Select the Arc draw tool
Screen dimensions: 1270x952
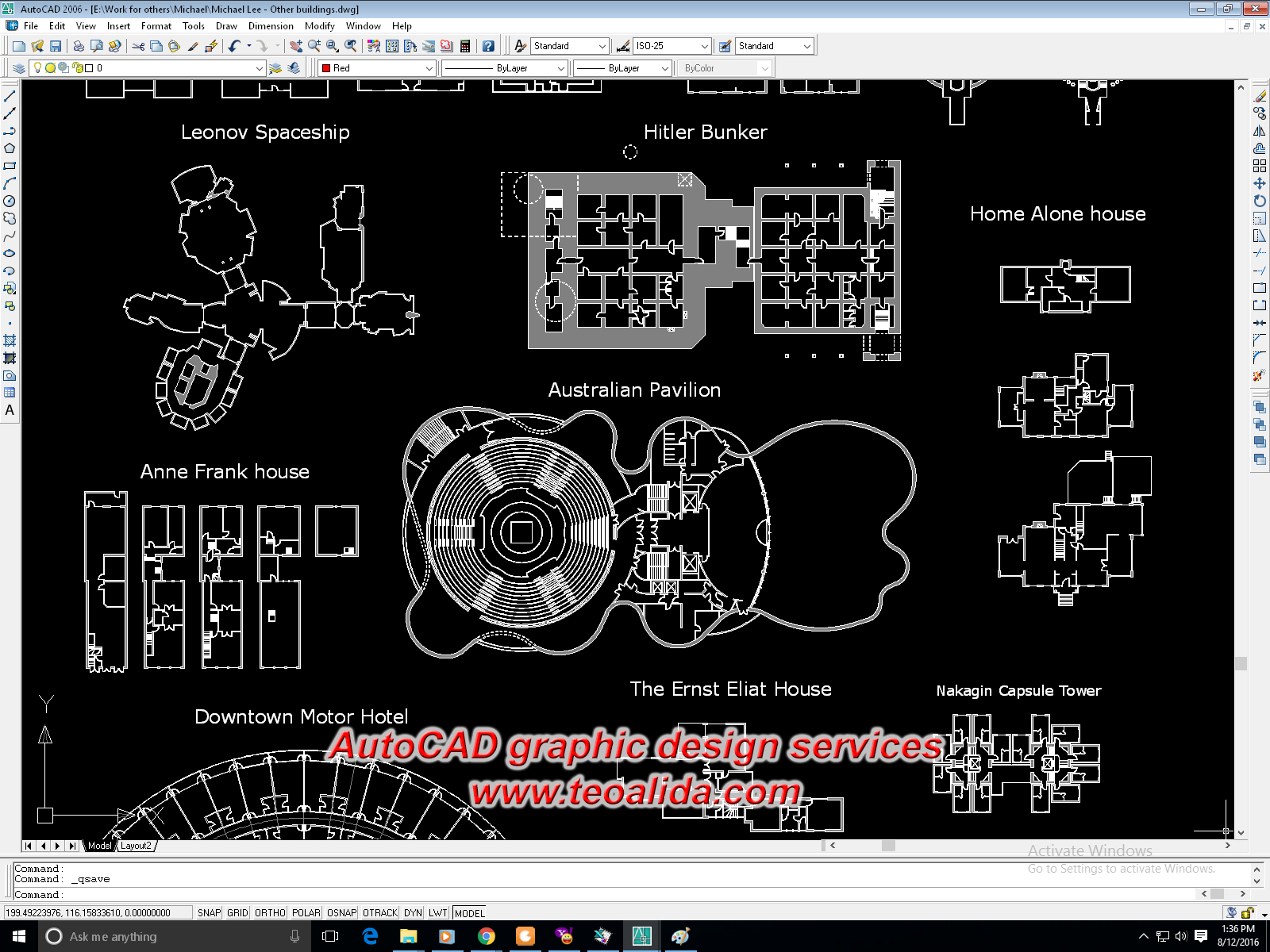10,183
